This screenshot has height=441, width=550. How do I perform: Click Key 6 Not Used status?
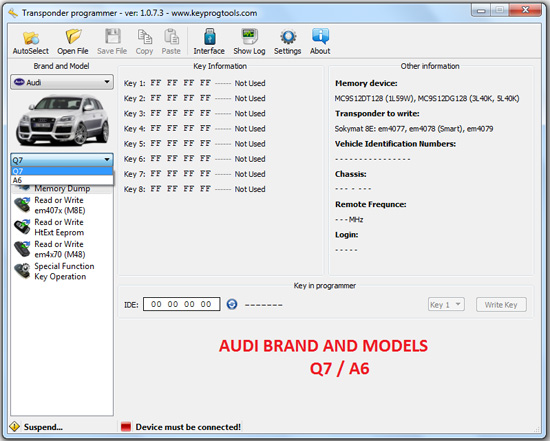tap(250, 159)
